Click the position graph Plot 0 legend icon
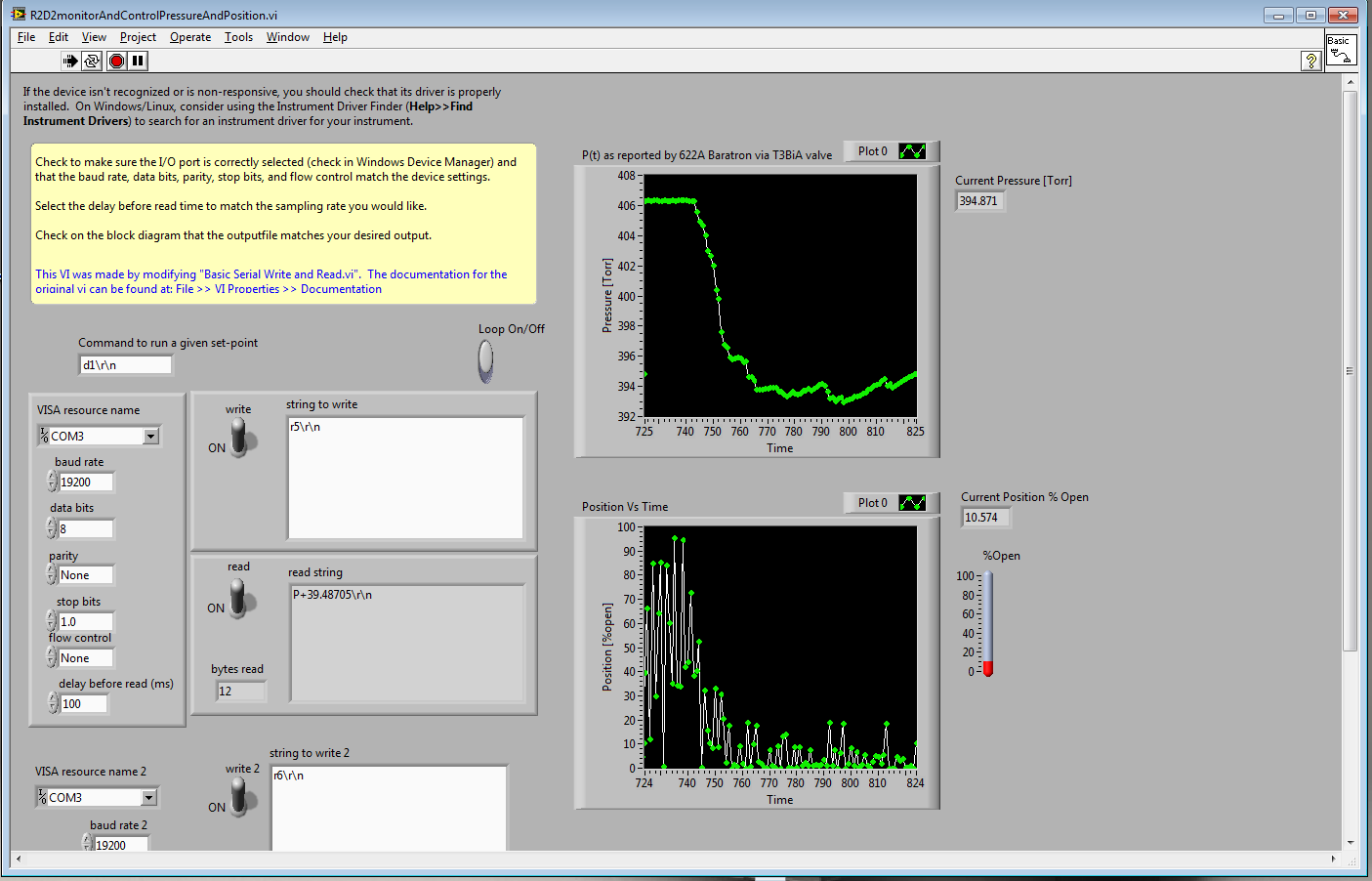This screenshot has height=881, width=1372. pyautogui.click(x=912, y=503)
